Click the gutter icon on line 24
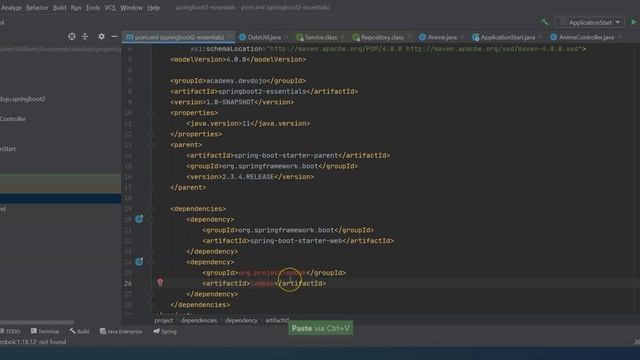The image size is (640, 360). coord(139,262)
